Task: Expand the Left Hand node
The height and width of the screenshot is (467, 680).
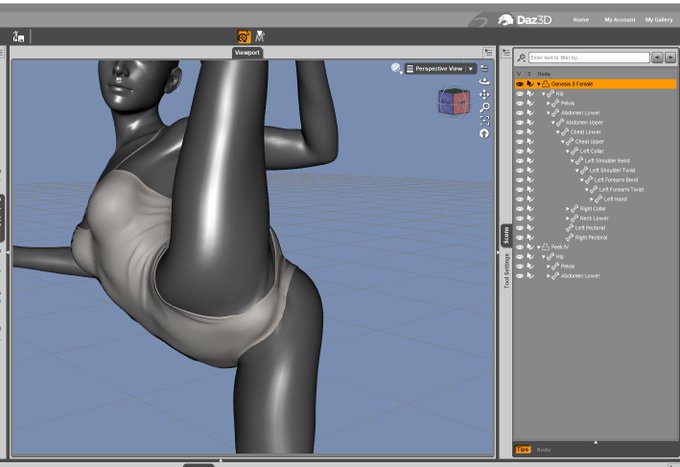Action: (591, 199)
